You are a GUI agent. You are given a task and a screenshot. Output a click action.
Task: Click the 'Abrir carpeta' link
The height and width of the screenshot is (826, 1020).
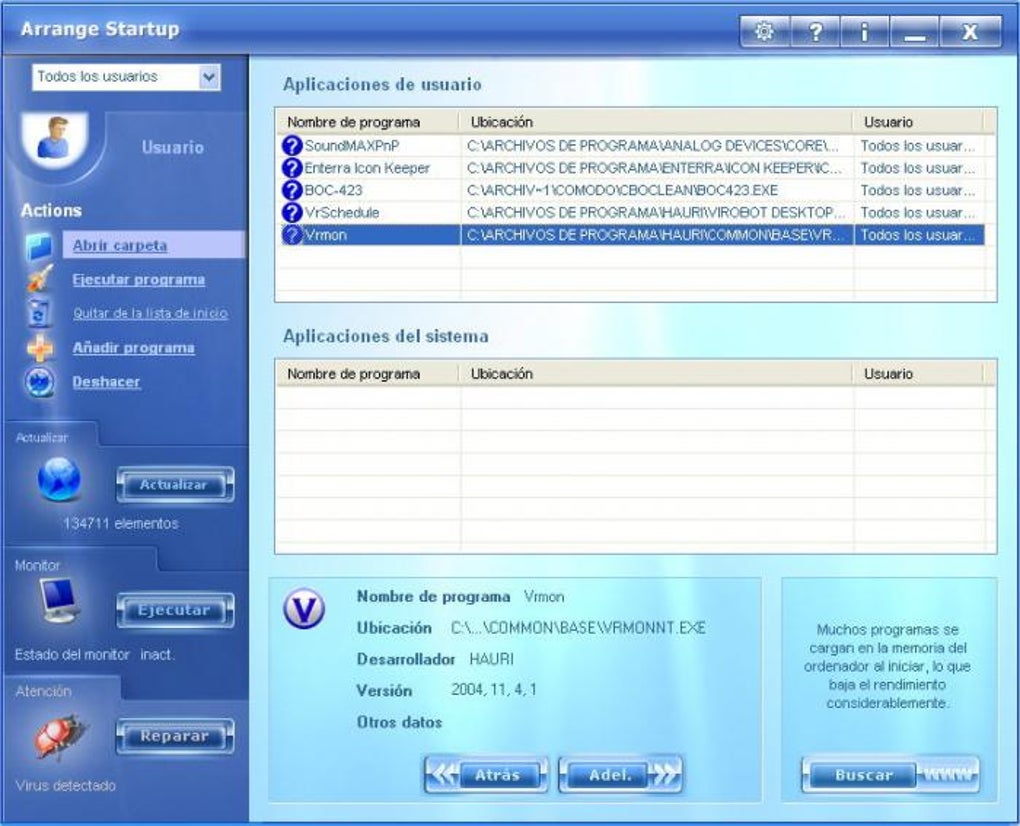point(120,246)
